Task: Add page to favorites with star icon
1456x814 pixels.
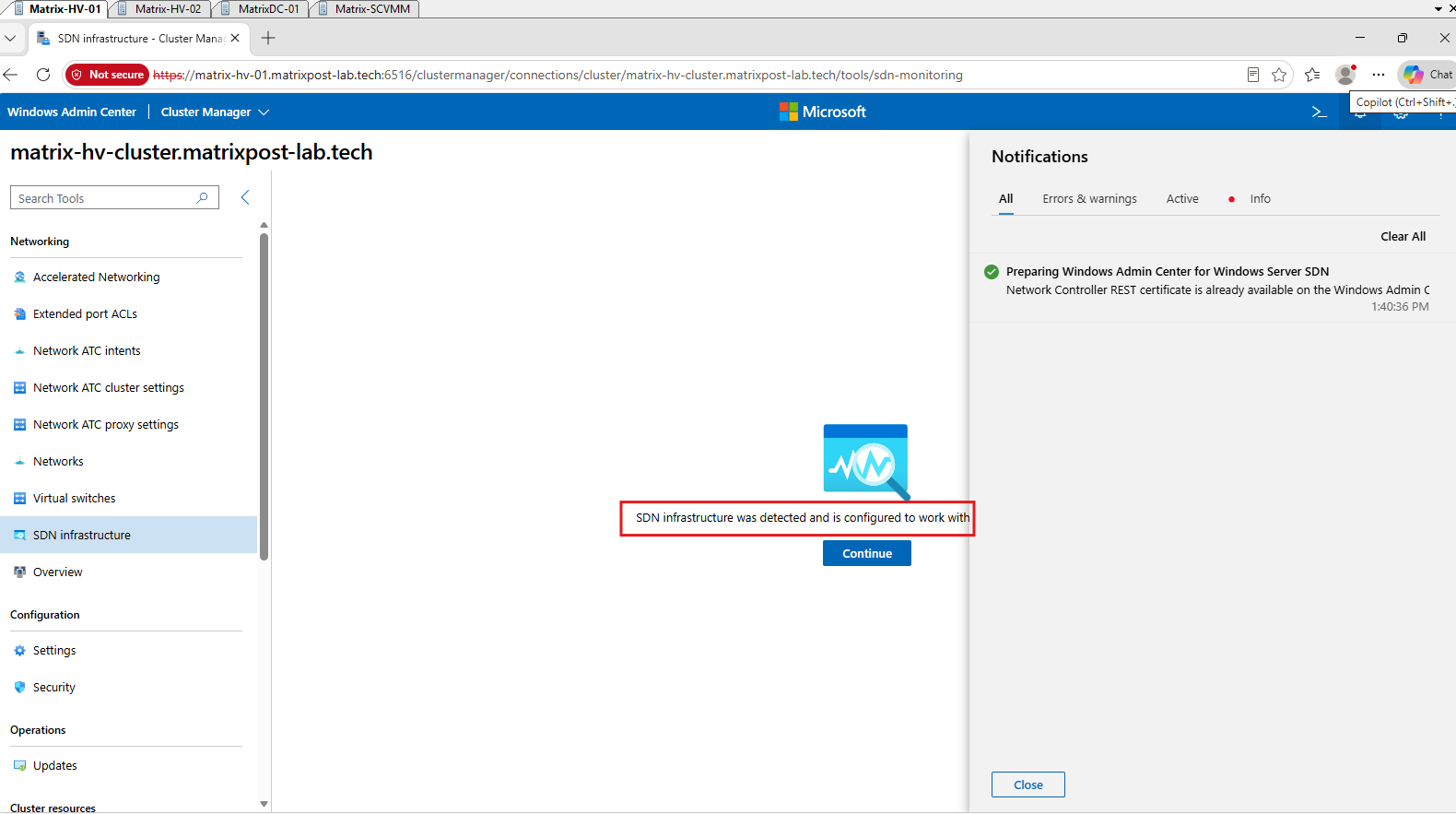Action: (x=1279, y=75)
